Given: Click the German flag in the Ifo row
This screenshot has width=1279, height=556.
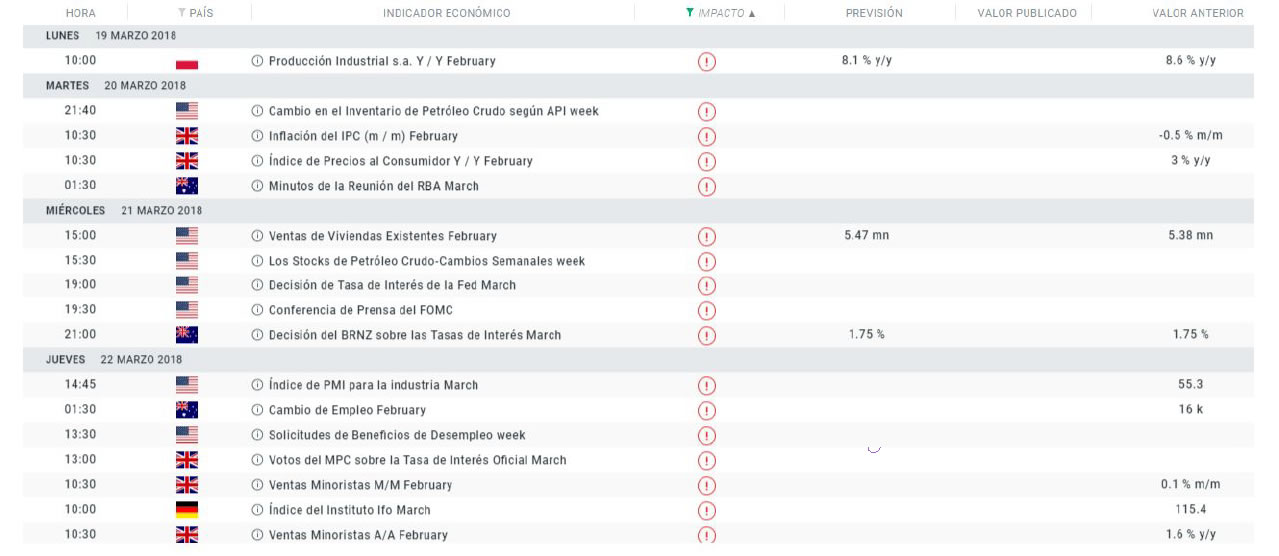Looking at the screenshot, I should (x=186, y=510).
